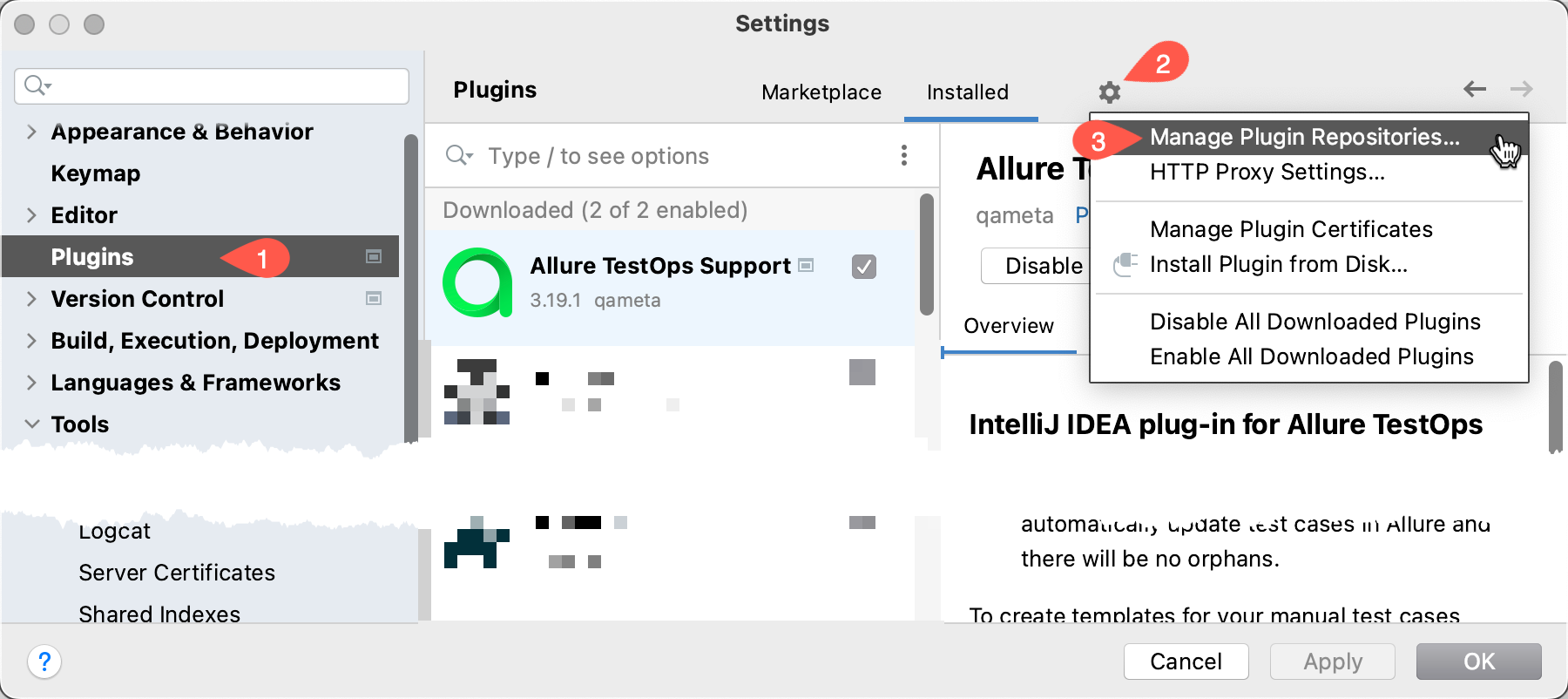Click the forward navigation arrow near top right
The width and height of the screenshot is (1568, 699).
click(x=1521, y=89)
